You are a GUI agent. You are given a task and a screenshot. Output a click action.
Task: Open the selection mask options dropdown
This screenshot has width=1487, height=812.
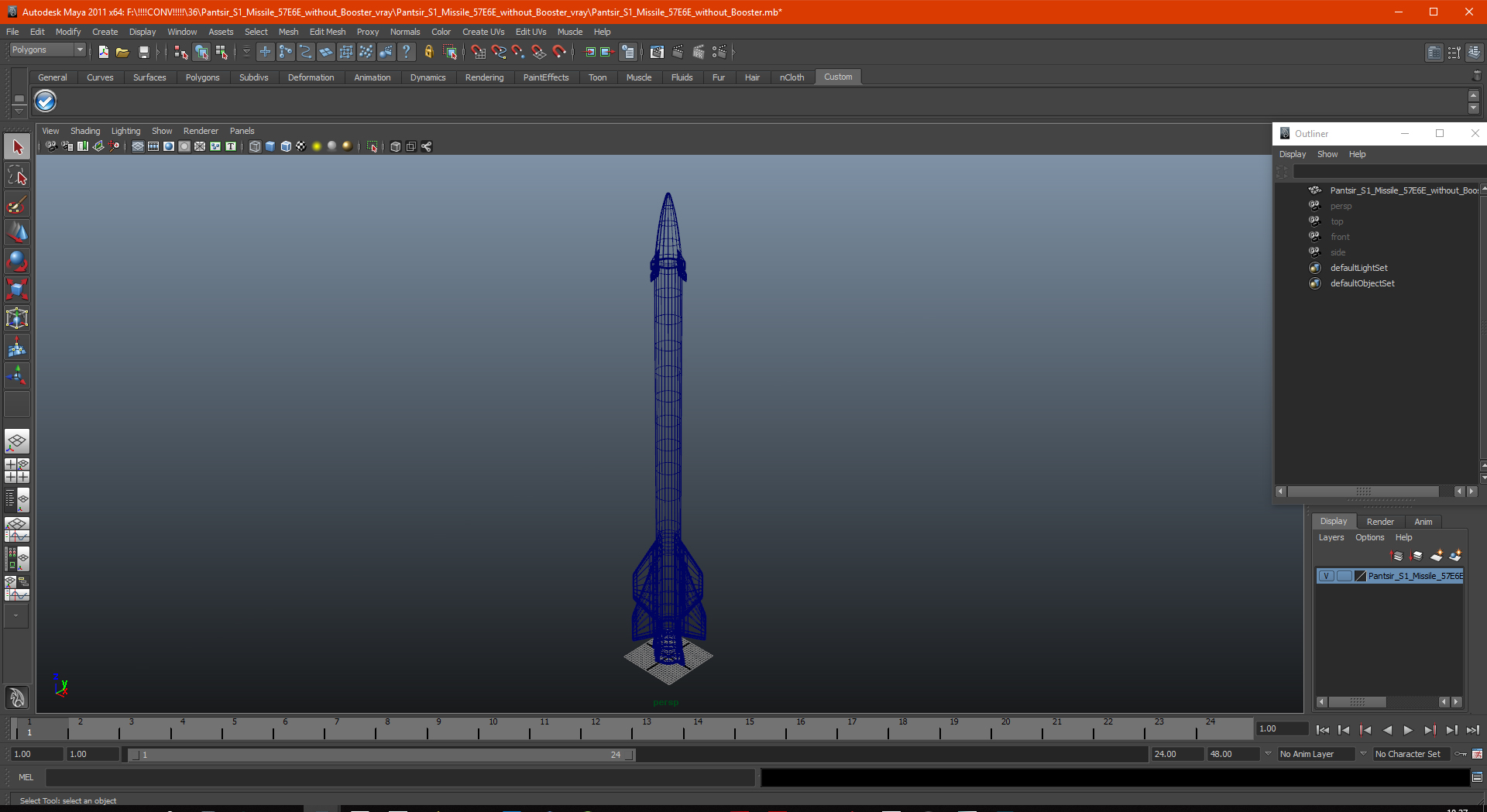click(x=246, y=52)
